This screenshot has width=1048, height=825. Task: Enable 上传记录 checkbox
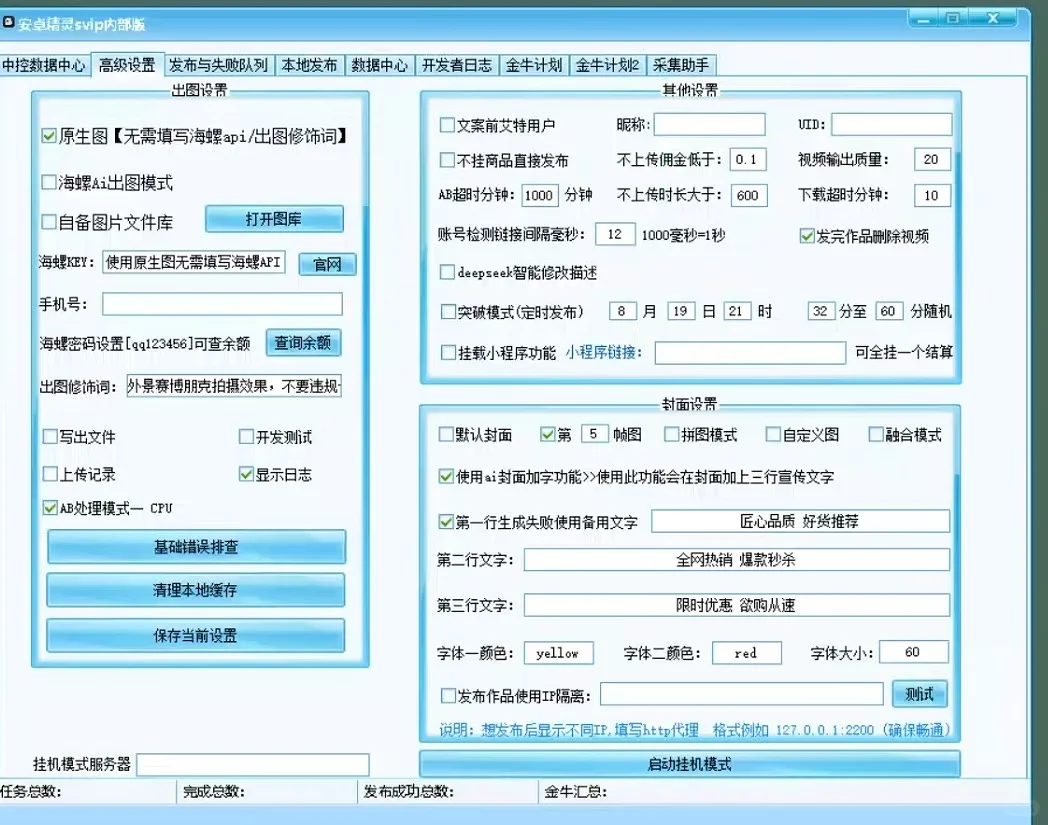tap(50, 474)
